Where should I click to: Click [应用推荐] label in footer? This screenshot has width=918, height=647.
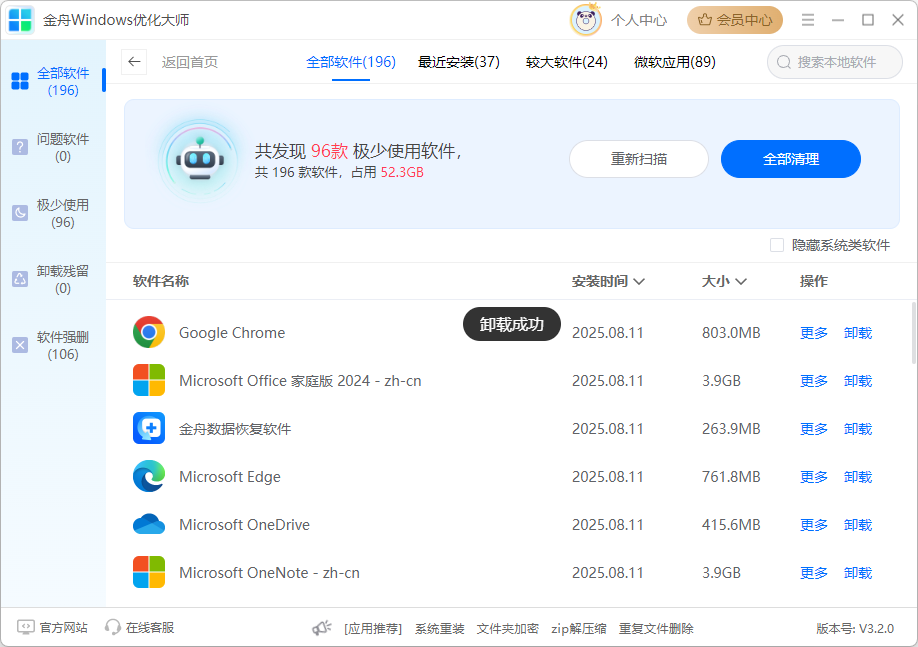pyautogui.click(x=373, y=628)
